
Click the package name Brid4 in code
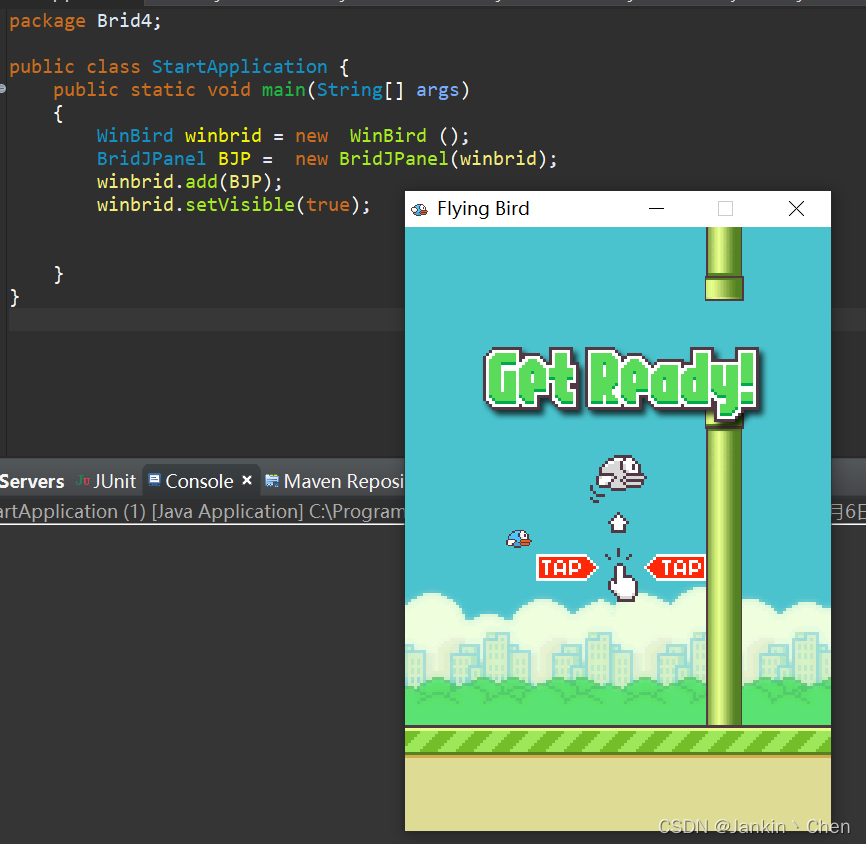pos(125,21)
